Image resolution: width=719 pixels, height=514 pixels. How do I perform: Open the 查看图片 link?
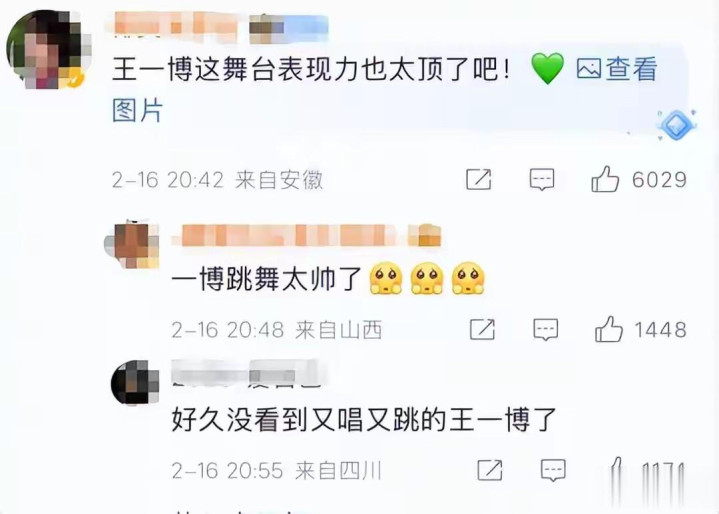click(385, 90)
